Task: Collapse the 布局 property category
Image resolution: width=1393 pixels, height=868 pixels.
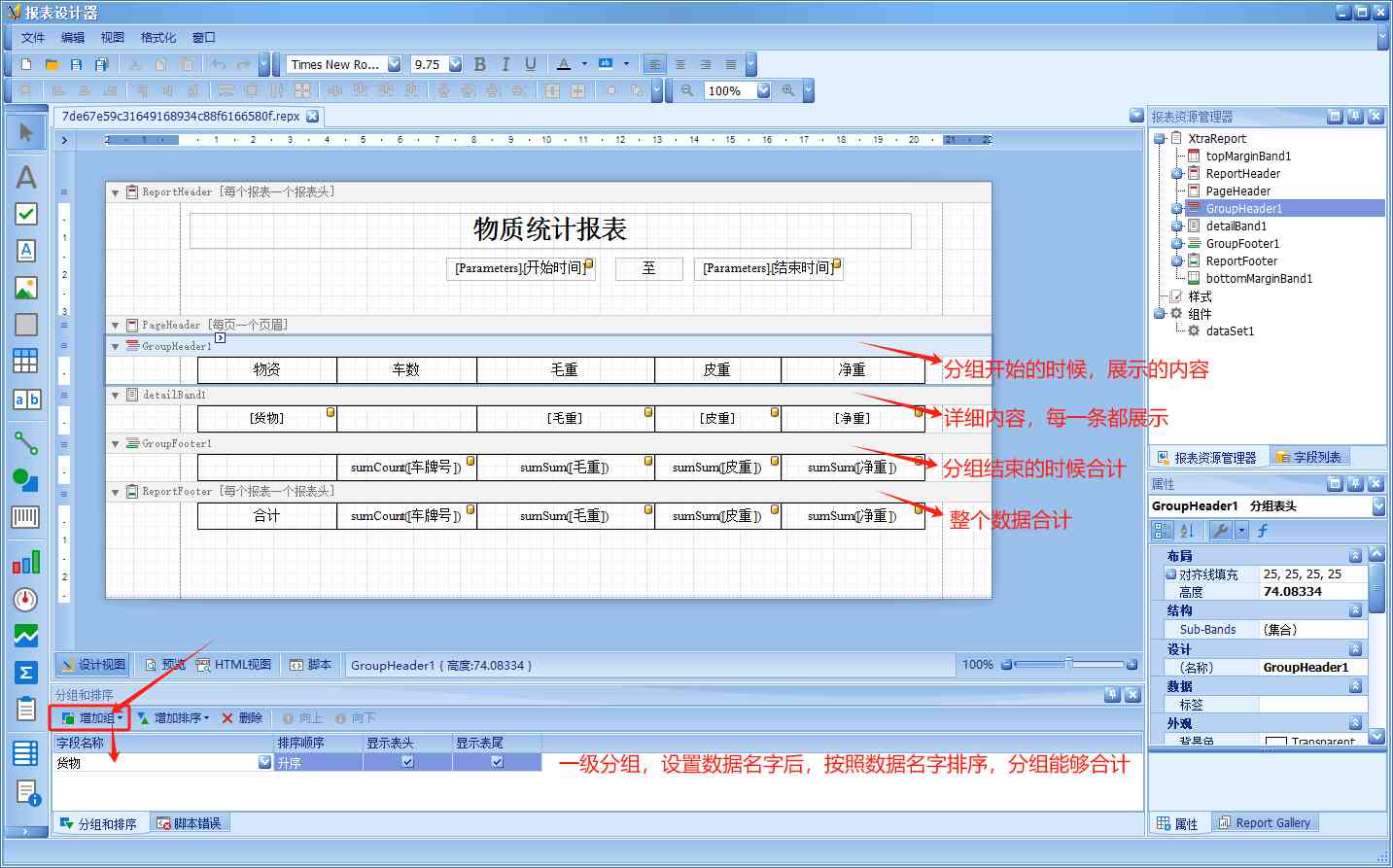Action: click(x=1355, y=556)
